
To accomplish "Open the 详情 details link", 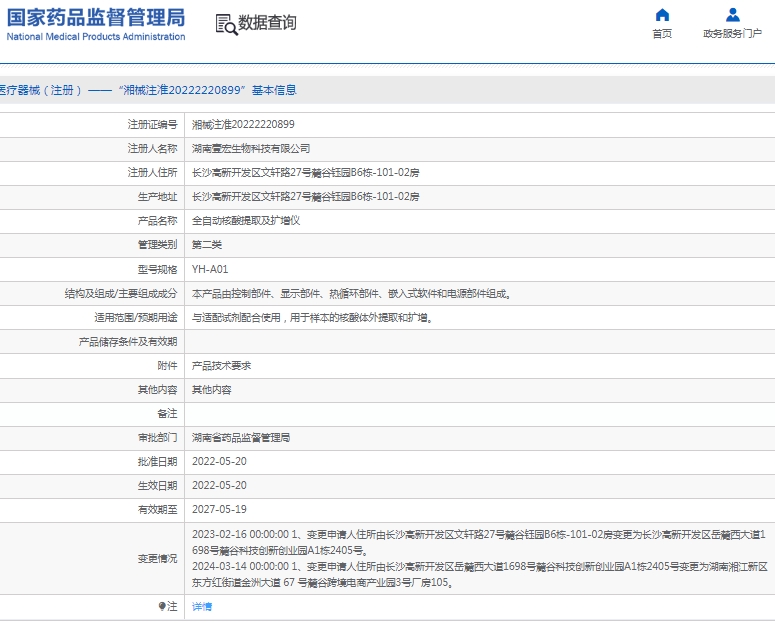I will click(202, 607).
